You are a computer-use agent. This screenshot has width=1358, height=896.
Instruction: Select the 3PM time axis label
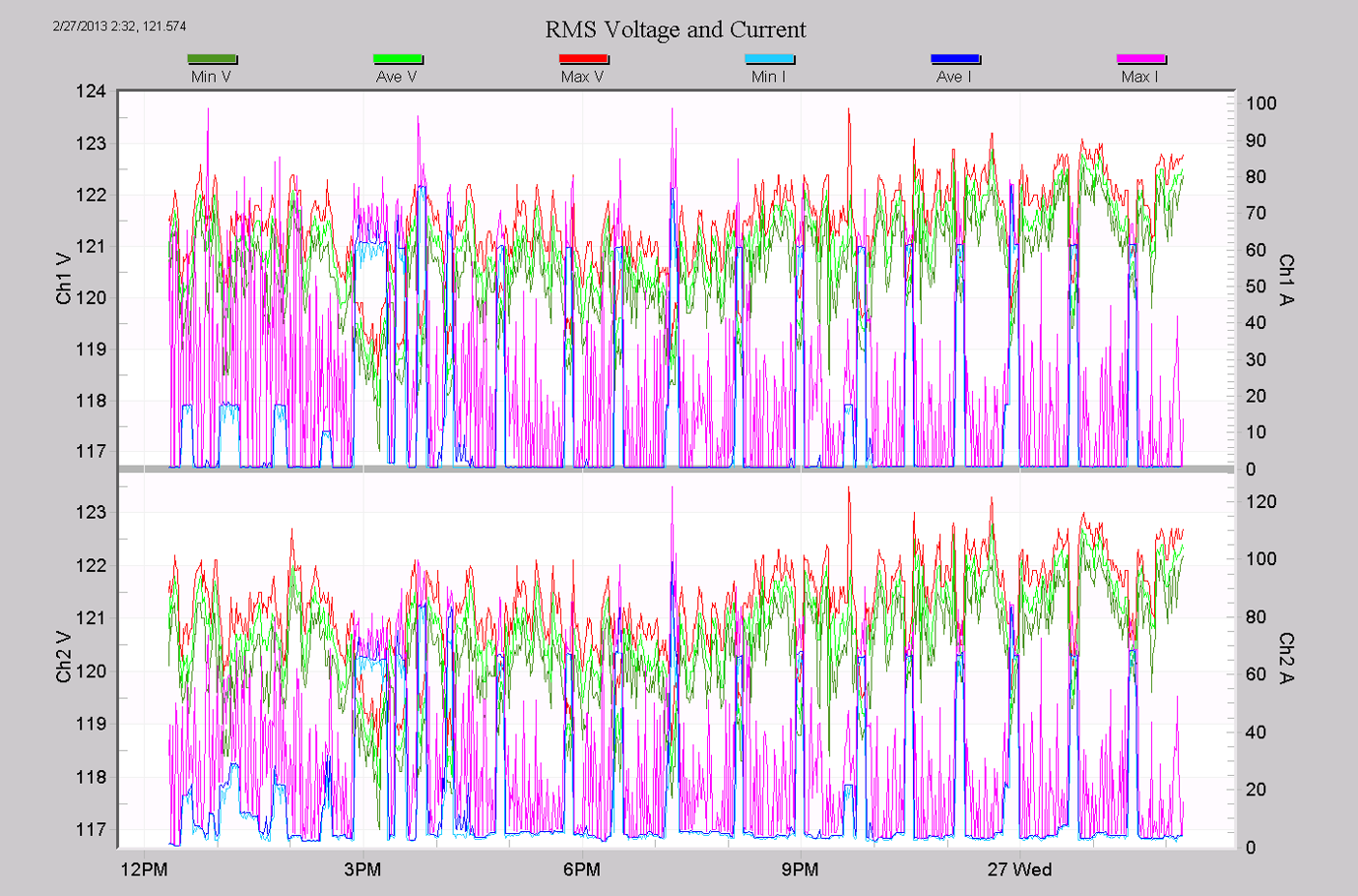(362, 869)
